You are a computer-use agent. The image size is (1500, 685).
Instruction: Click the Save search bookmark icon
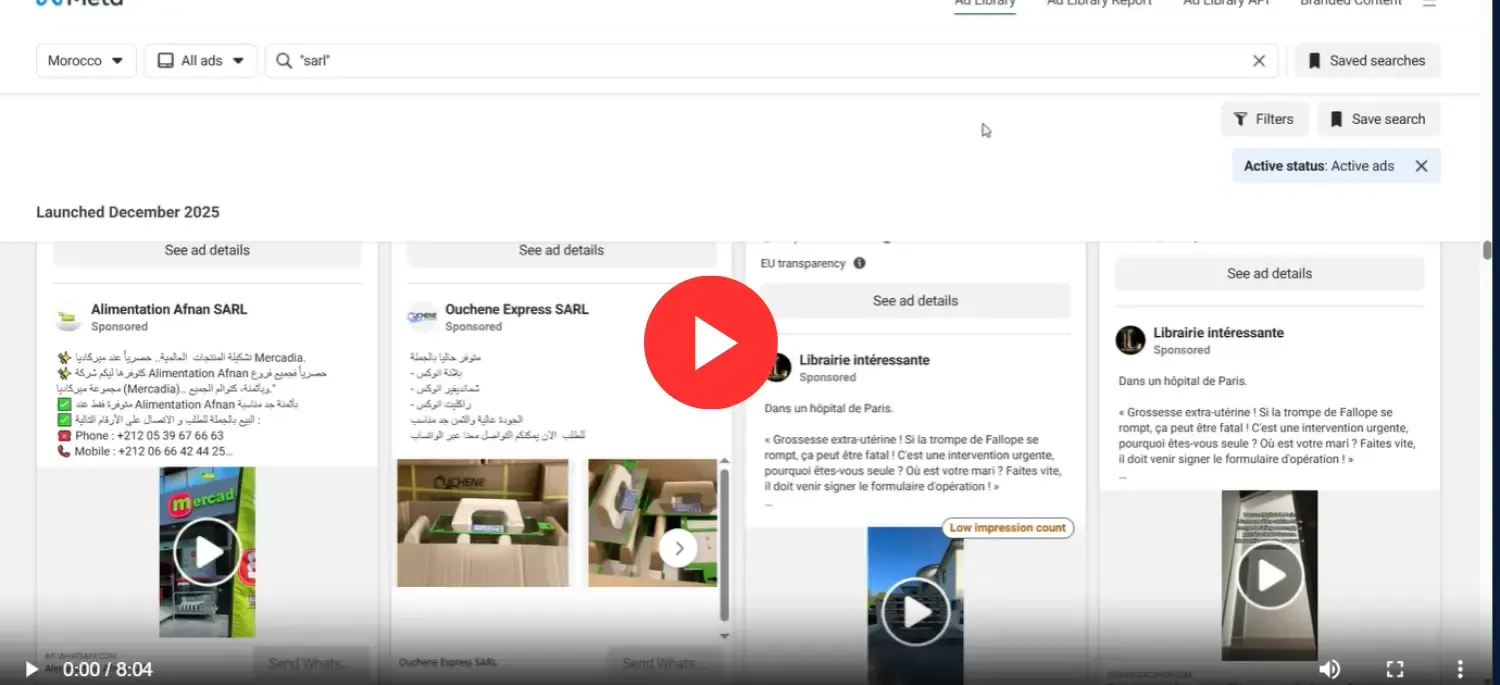pyautogui.click(x=1336, y=119)
